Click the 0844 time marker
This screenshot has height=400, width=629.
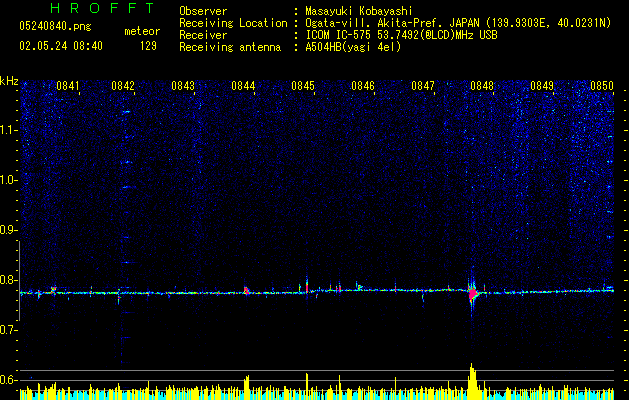click(x=243, y=86)
